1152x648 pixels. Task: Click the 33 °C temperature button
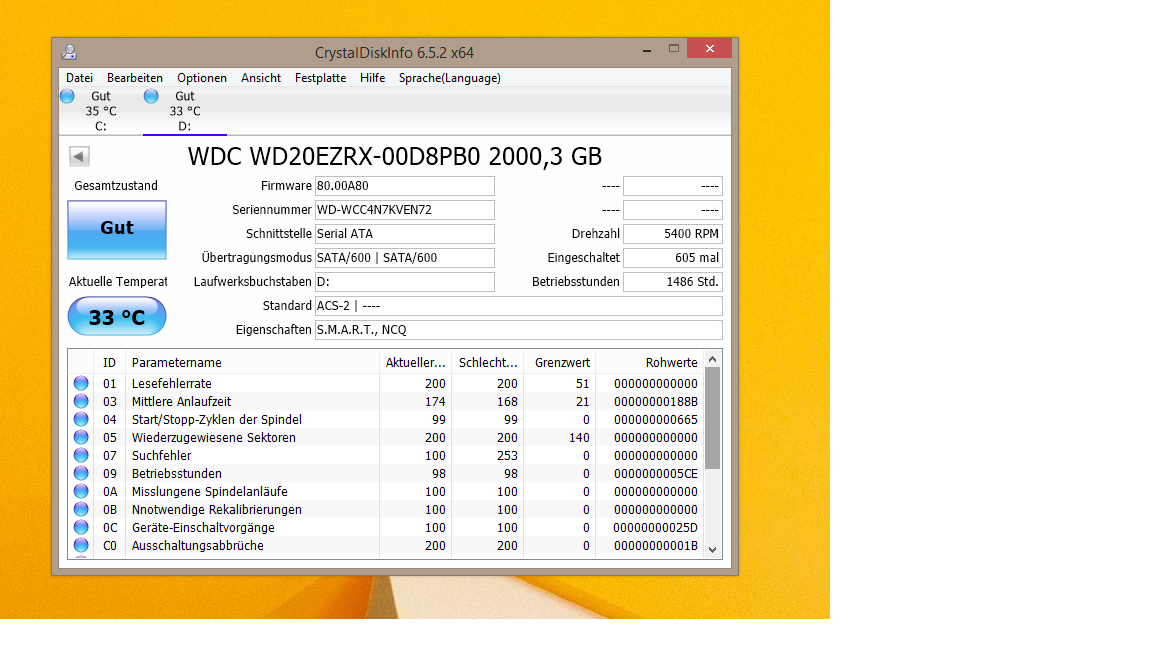pos(117,317)
